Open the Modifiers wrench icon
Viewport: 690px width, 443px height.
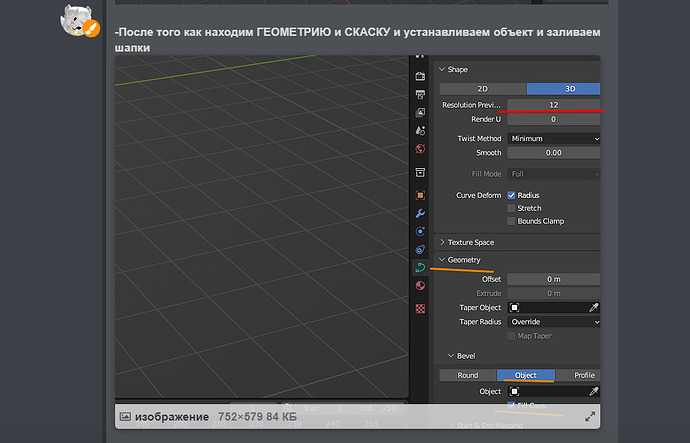(x=420, y=213)
